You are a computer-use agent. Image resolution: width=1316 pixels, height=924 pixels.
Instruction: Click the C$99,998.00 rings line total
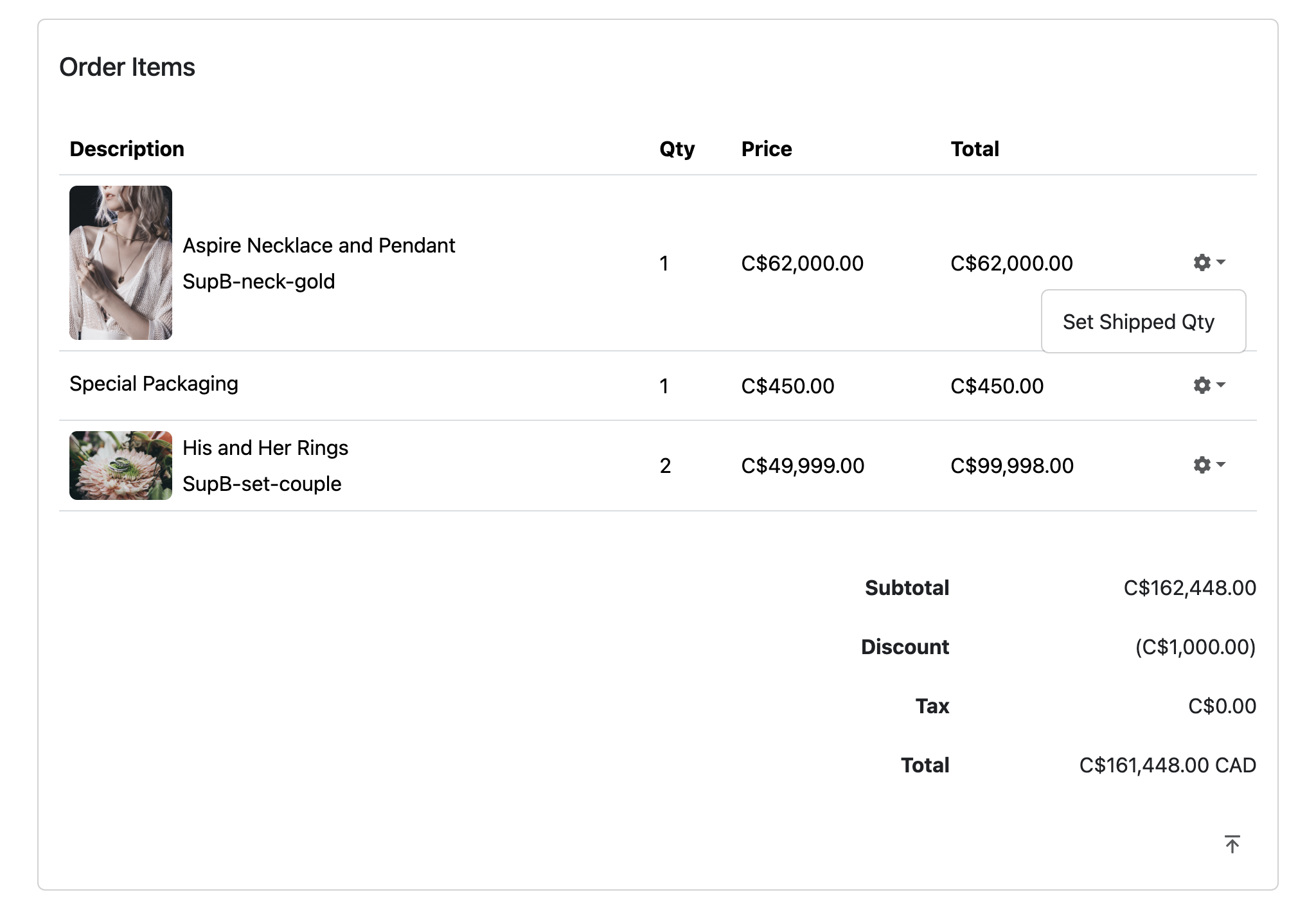[1011, 466]
